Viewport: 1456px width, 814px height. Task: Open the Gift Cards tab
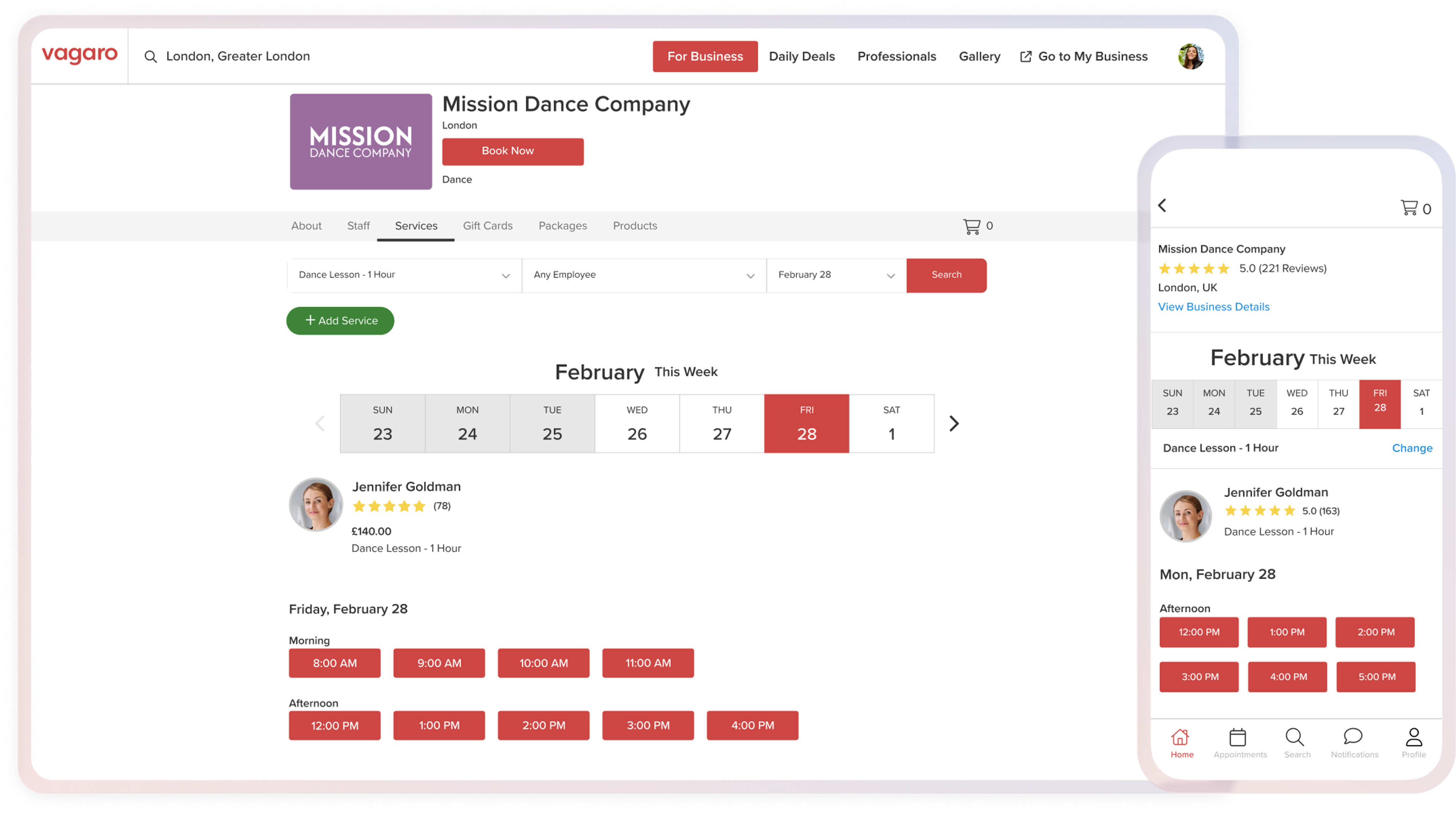point(488,226)
